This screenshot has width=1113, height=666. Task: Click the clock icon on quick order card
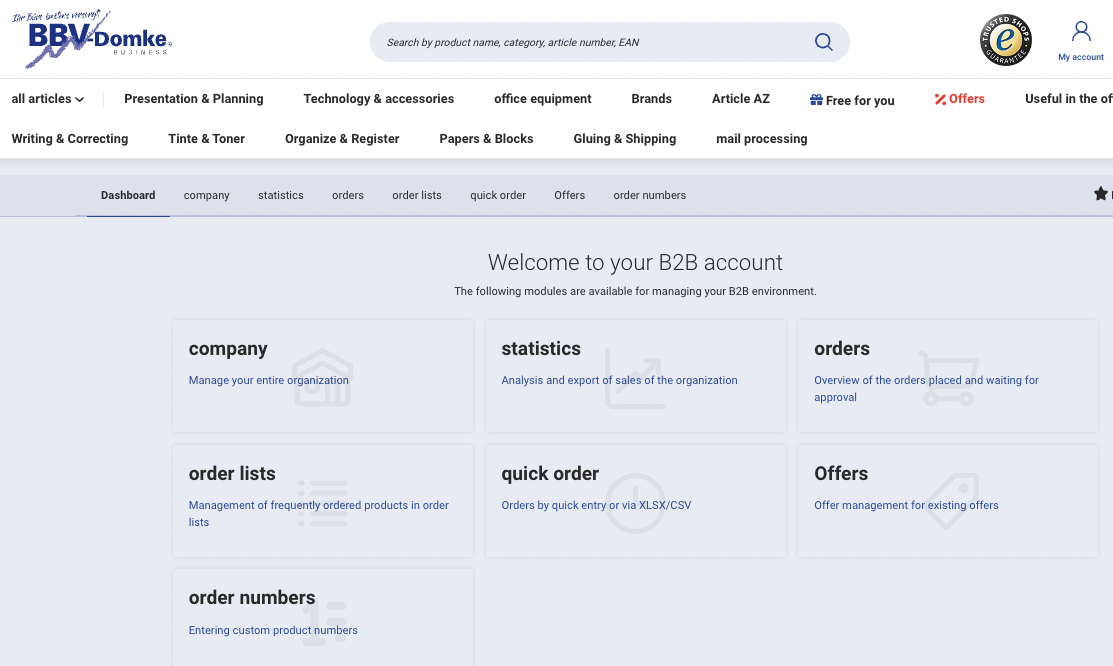click(635, 503)
